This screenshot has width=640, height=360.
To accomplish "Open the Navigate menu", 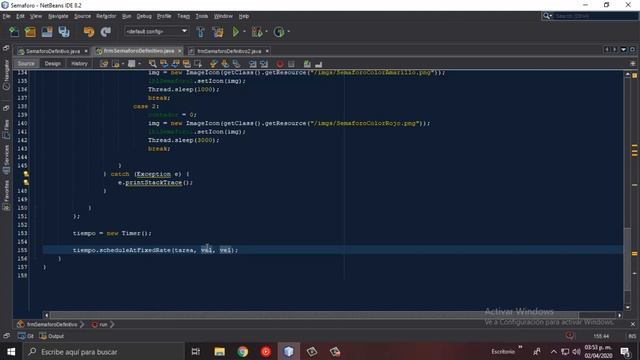I will click(58, 16).
